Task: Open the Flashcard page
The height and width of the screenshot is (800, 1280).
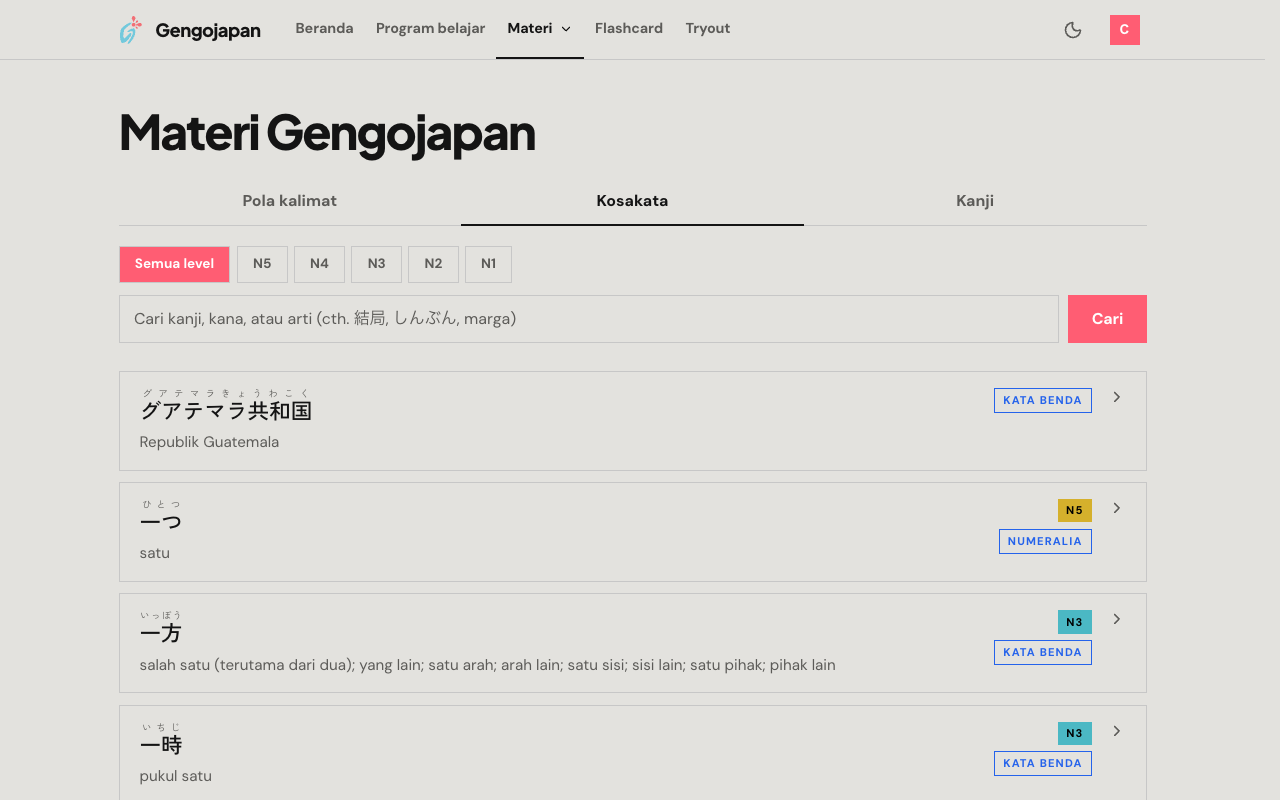Action: pyautogui.click(x=629, y=29)
